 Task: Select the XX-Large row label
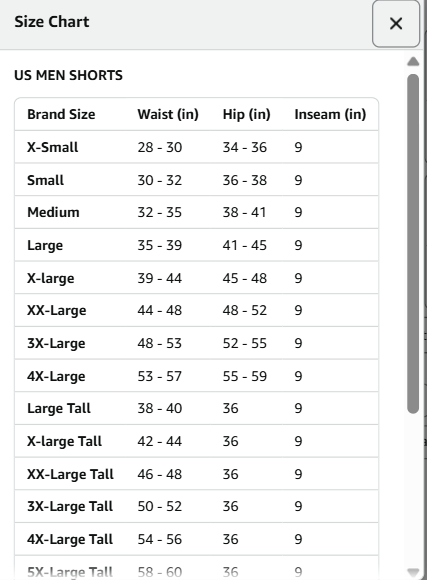[57, 310]
